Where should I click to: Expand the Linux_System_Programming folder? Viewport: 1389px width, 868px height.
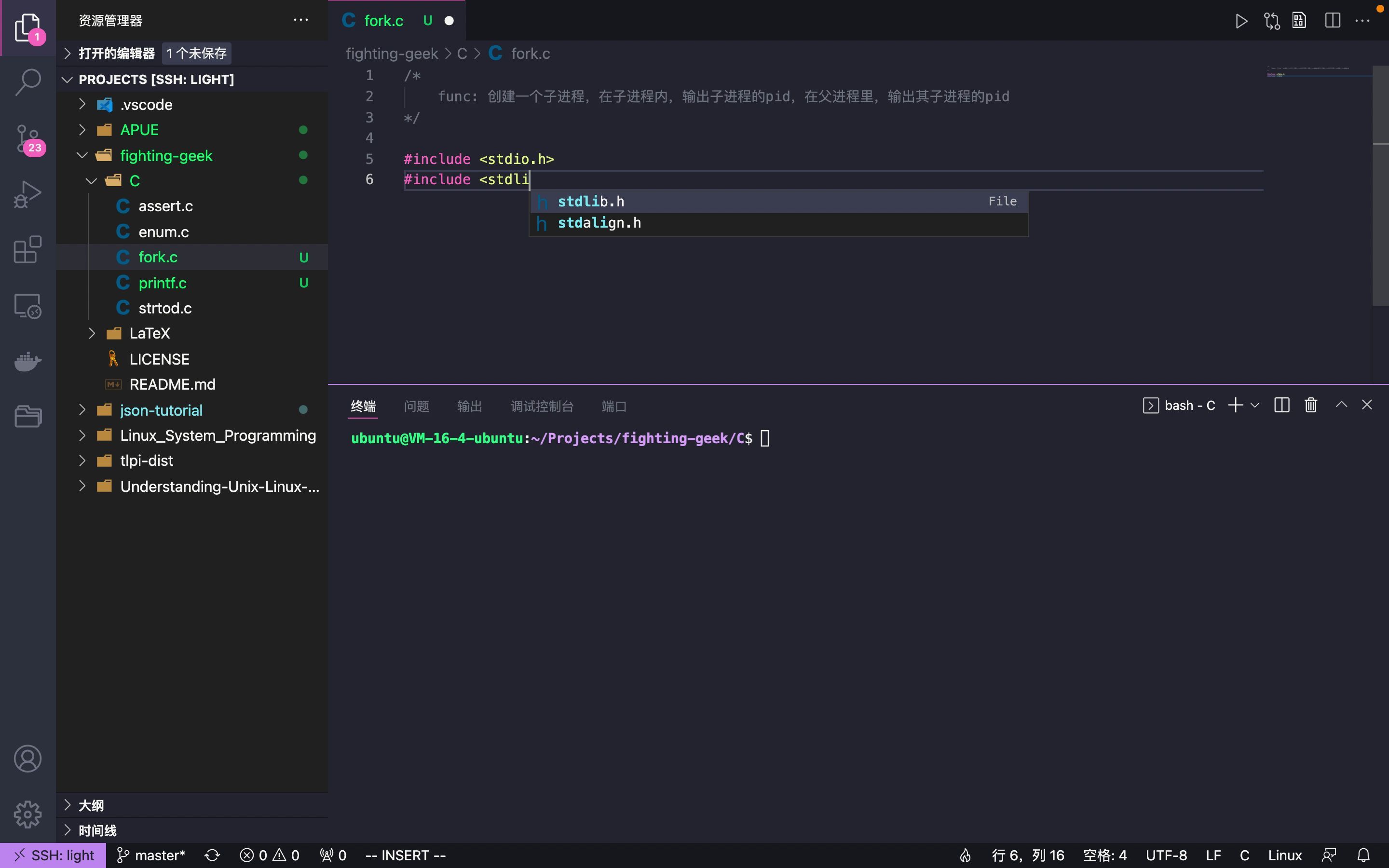point(191,435)
